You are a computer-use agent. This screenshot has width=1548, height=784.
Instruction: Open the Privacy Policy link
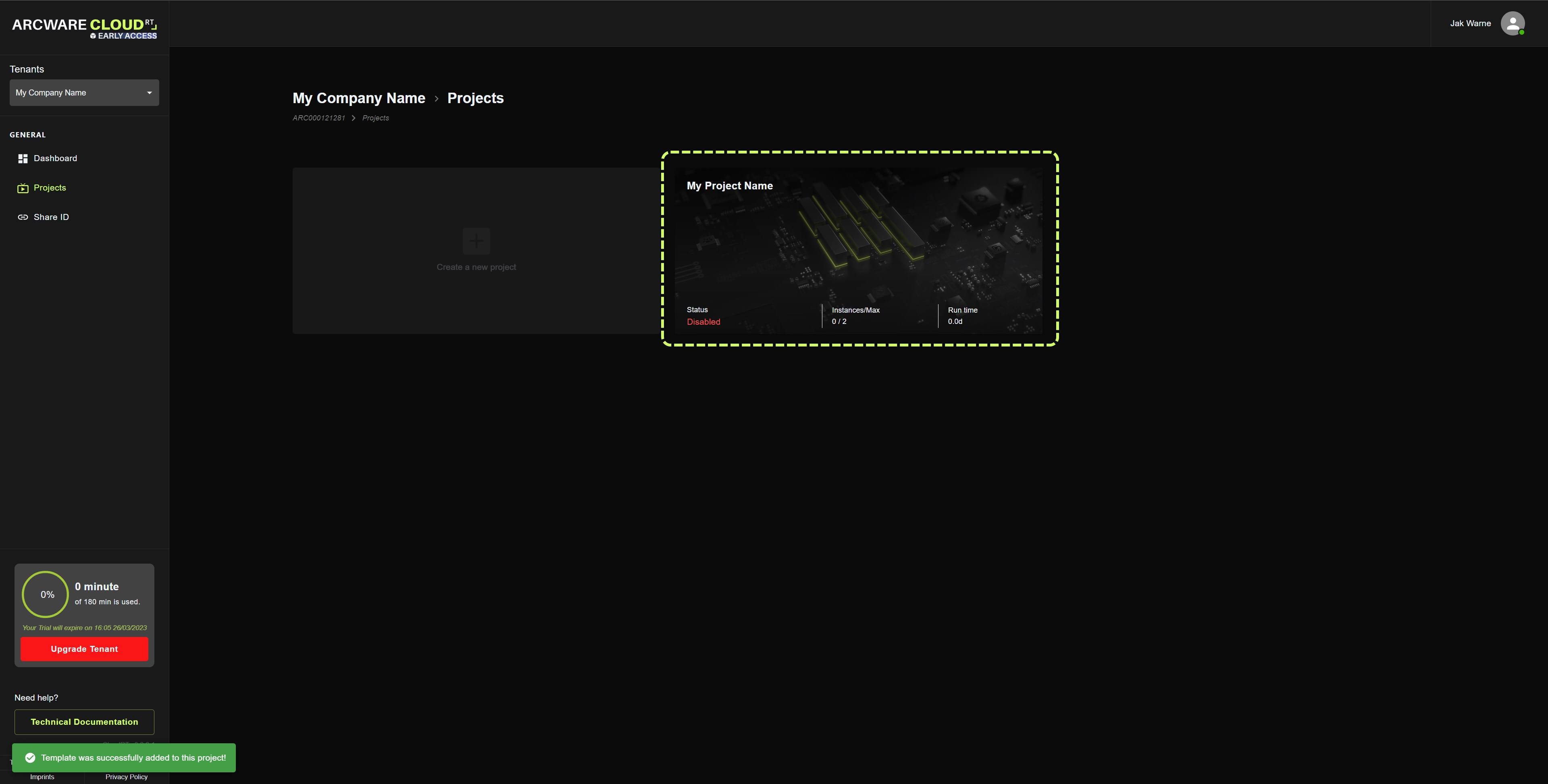[x=126, y=777]
